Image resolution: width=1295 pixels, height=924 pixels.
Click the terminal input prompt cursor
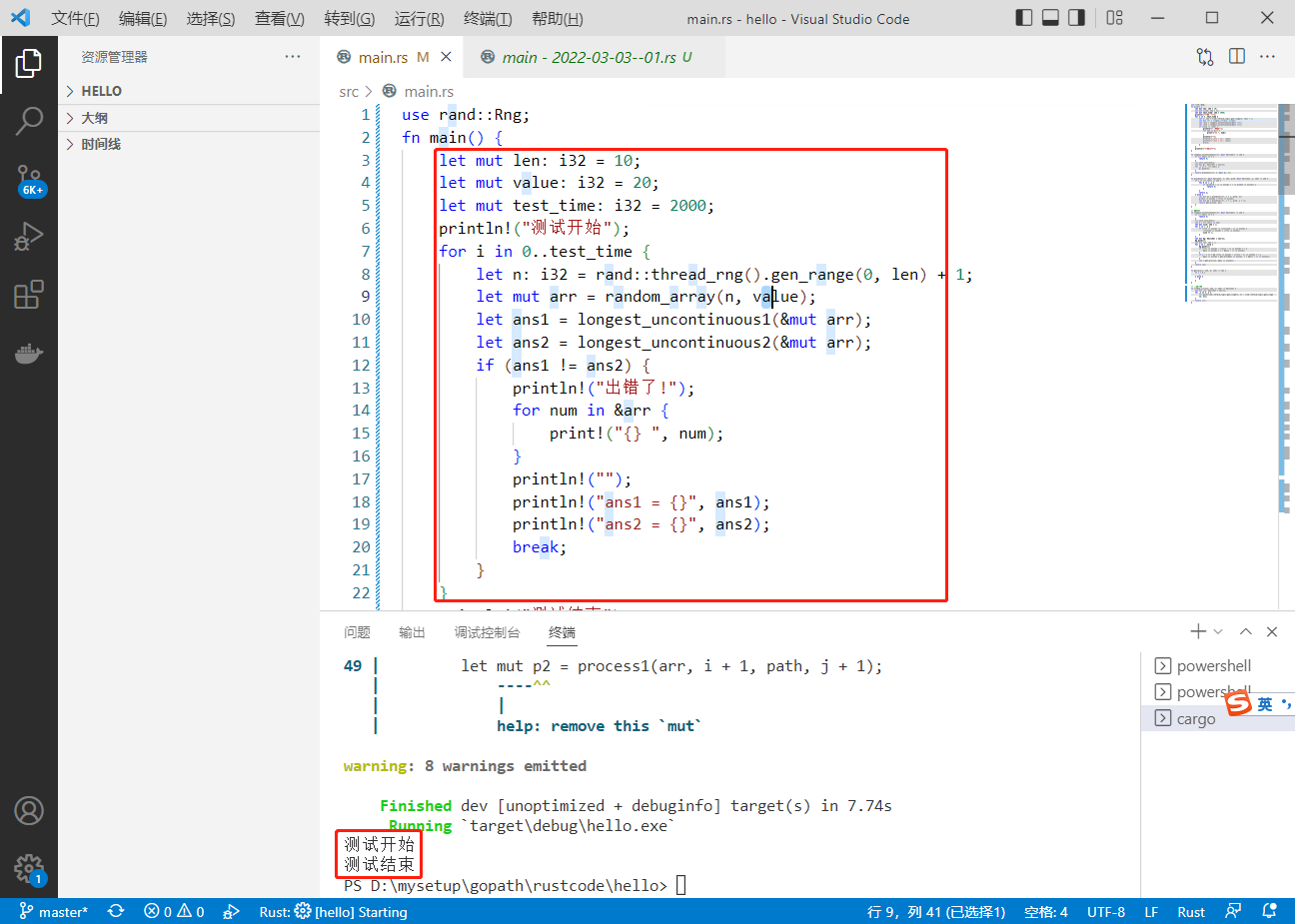click(x=681, y=885)
